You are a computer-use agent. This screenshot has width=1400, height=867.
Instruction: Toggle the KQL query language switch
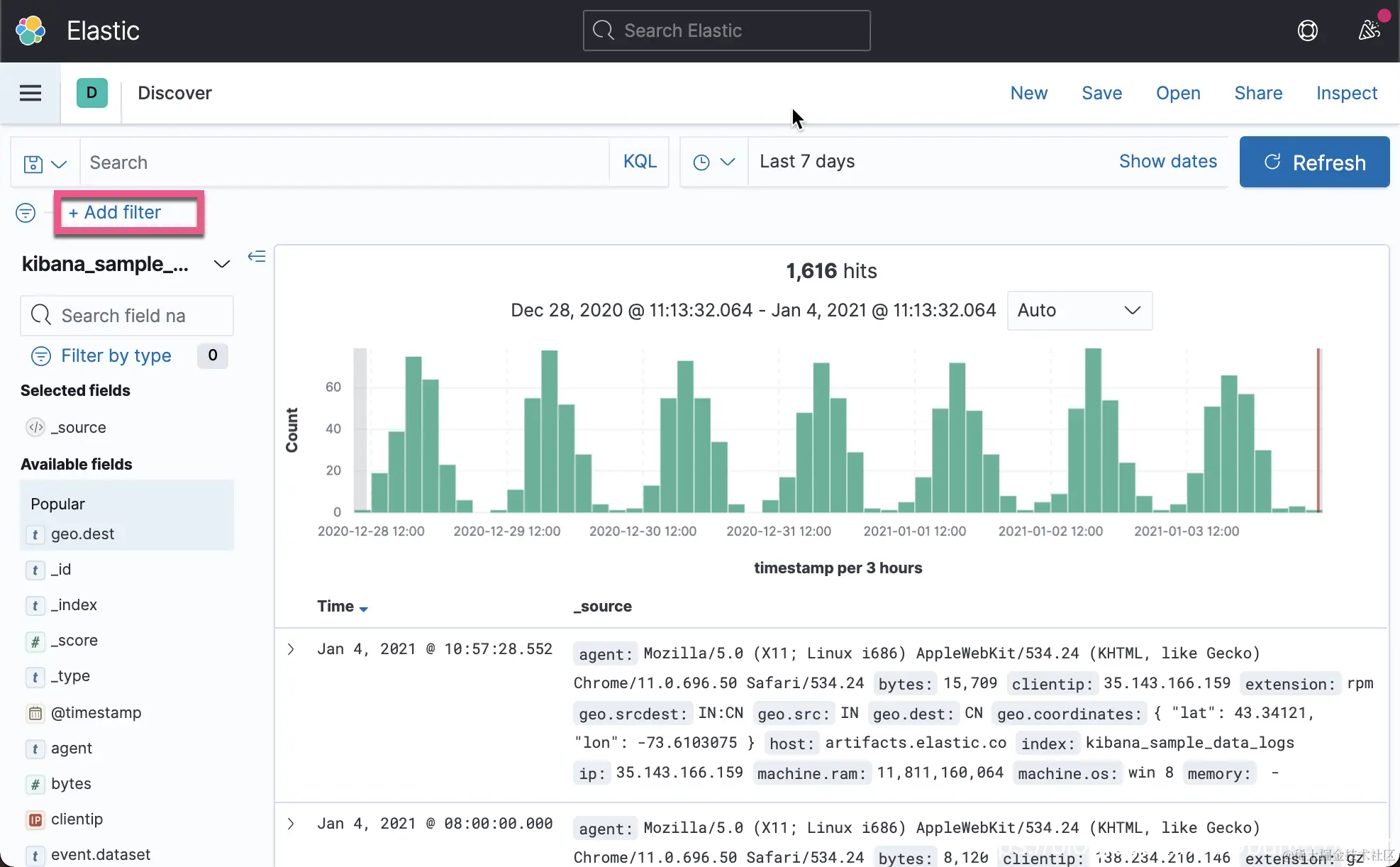tap(639, 162)
